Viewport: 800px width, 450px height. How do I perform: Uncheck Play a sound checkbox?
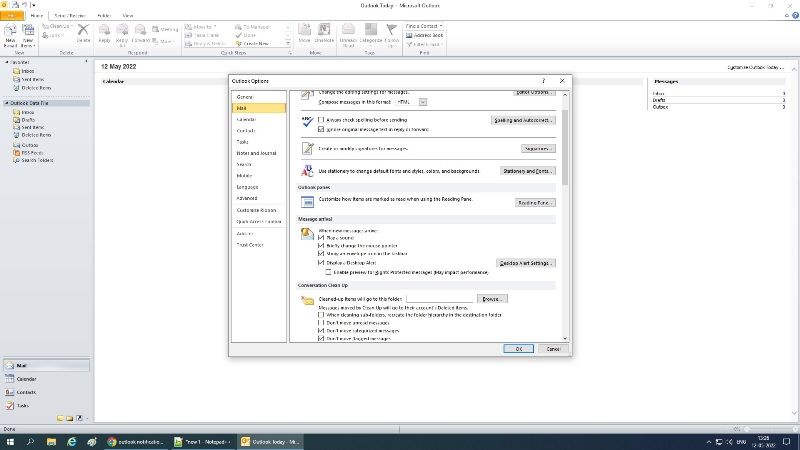321,238
